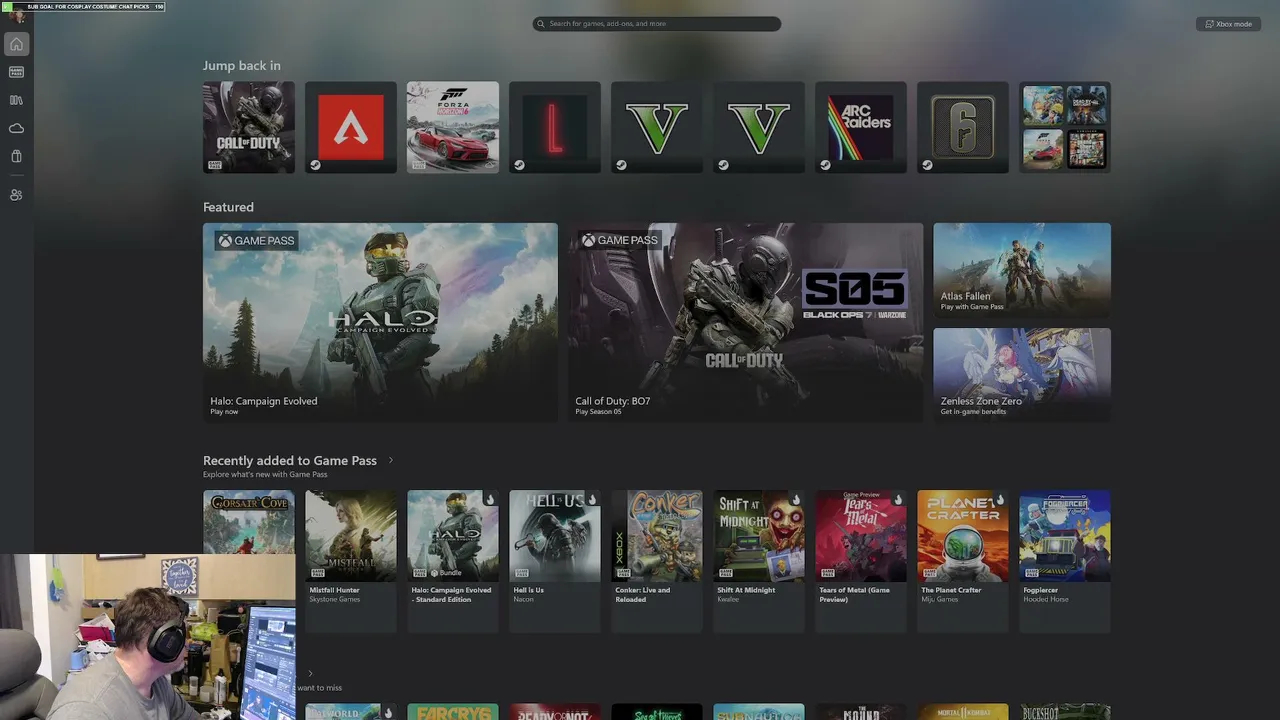The width and height of the screenshot is (1280, 720).
Task: Expand Recently added to Game Pass with its chevron
Action: [391, 461]
